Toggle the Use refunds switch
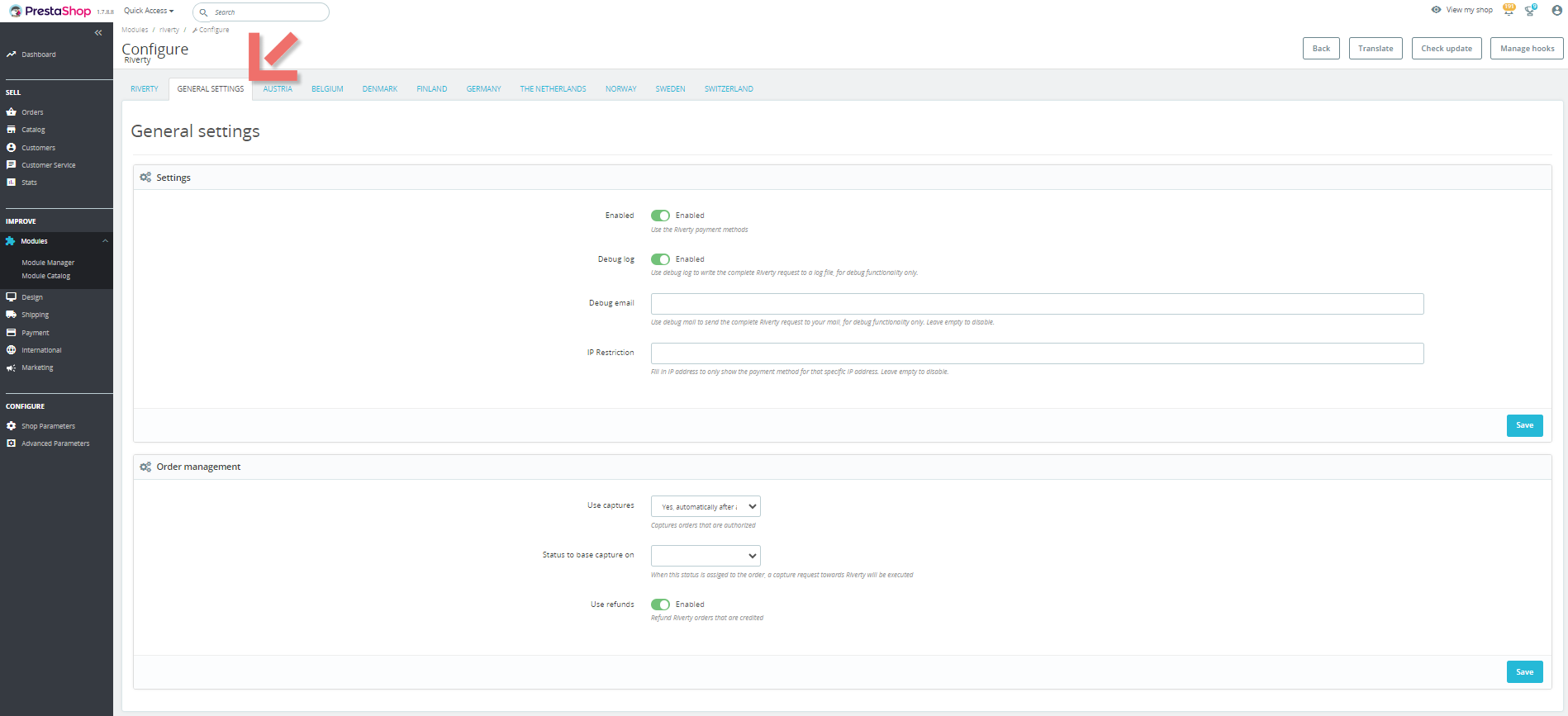This screenshot has width=1568, height=716. [660, 605]
